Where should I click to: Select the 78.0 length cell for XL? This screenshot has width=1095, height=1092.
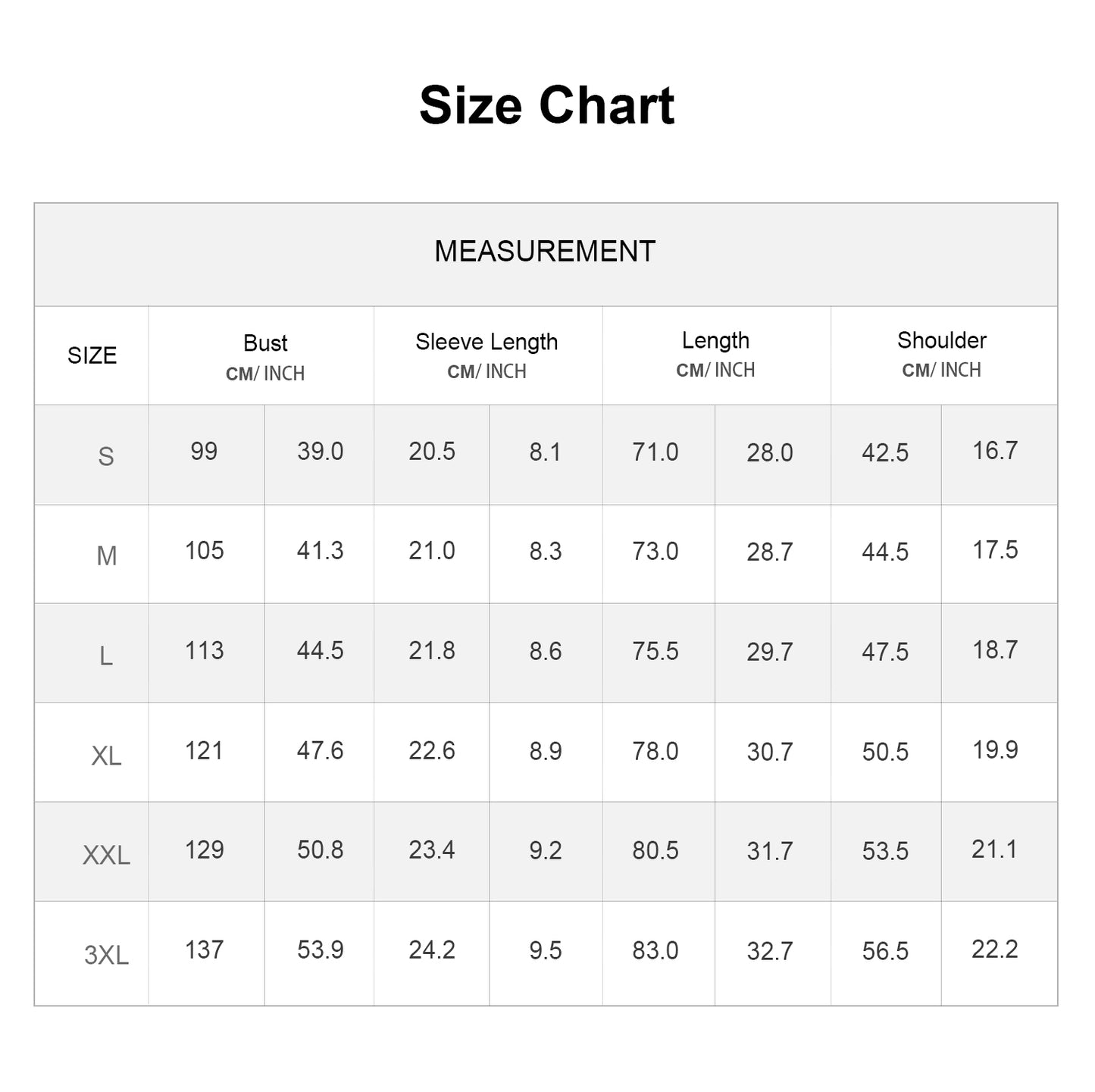[655, 751]
